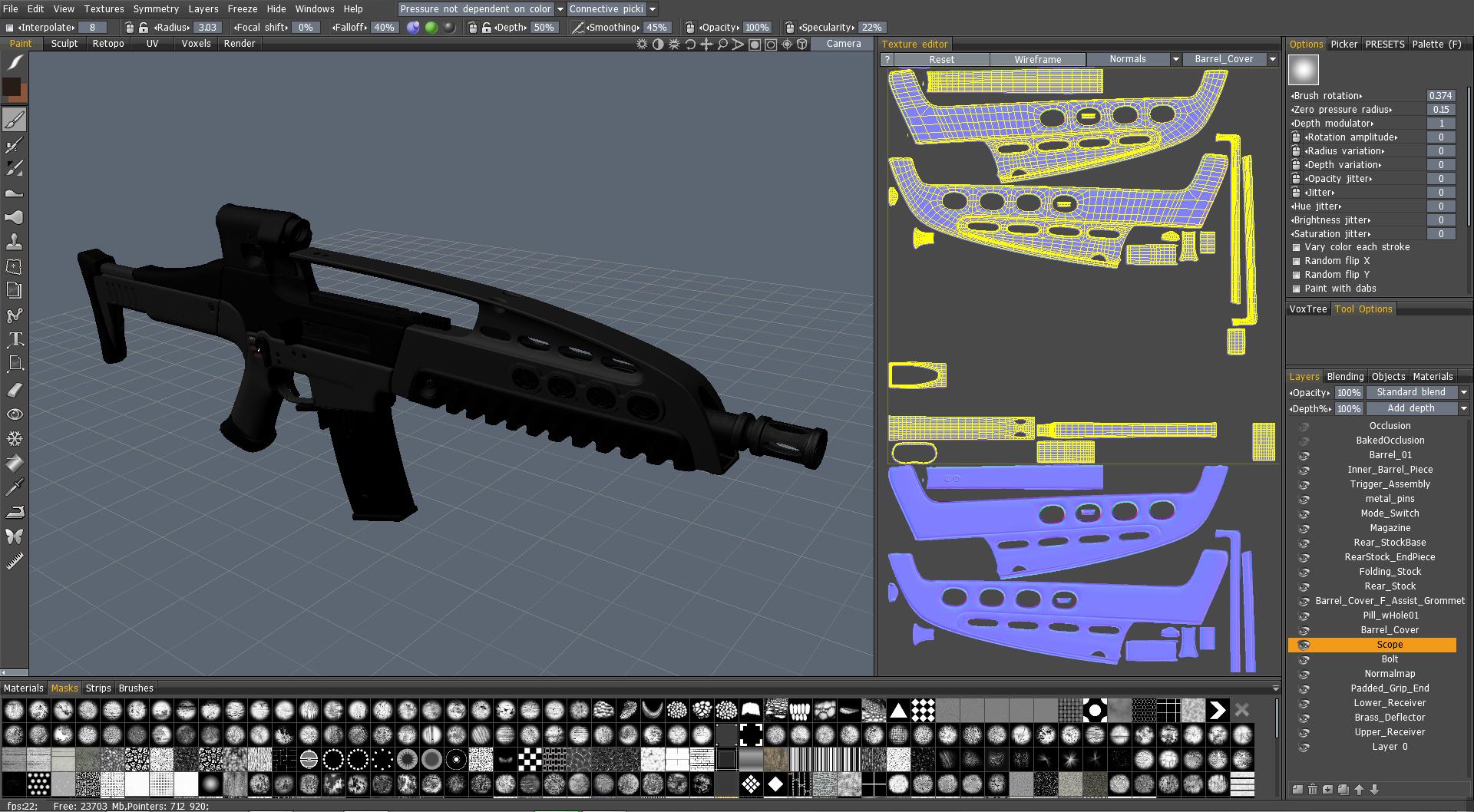Viewport: 1474px width, 812px height.
Task: Adjust the Specularity value field
Action: click(871, 27)
